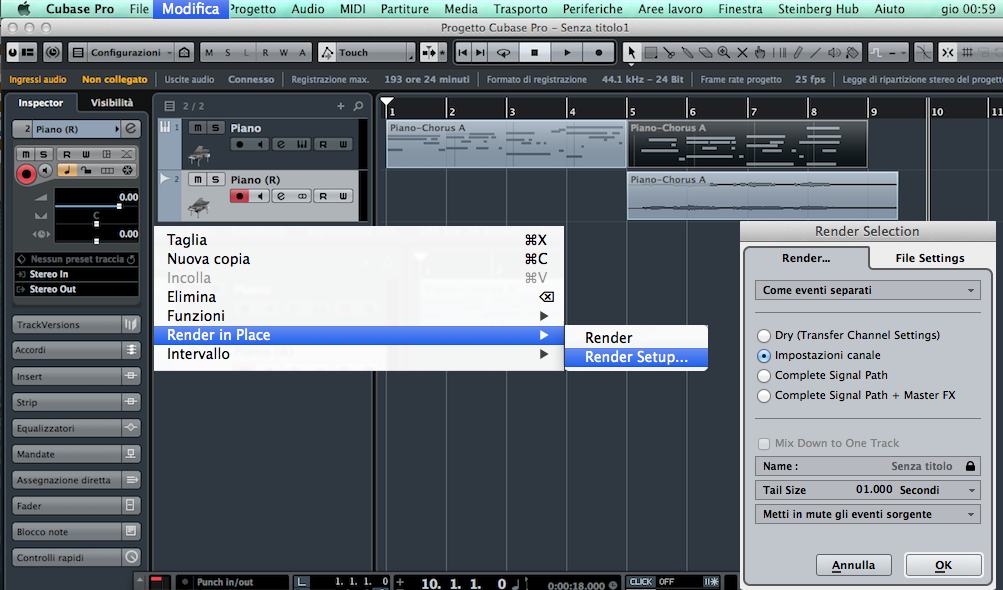Screen dimensions: 1003x590
Task: Start playback with the Play button
Action: [567, 52]
